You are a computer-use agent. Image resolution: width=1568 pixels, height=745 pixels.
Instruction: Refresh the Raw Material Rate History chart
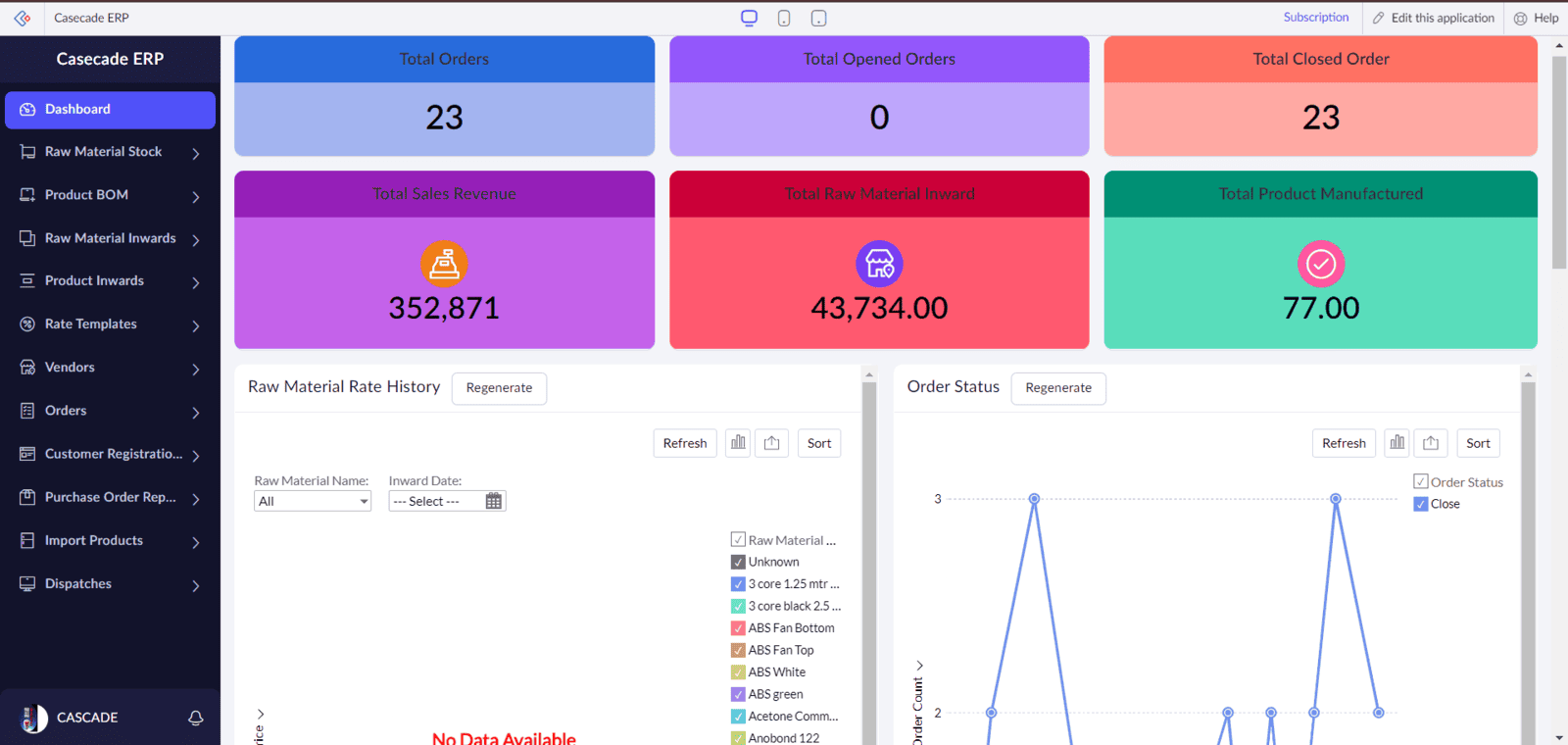685,443
